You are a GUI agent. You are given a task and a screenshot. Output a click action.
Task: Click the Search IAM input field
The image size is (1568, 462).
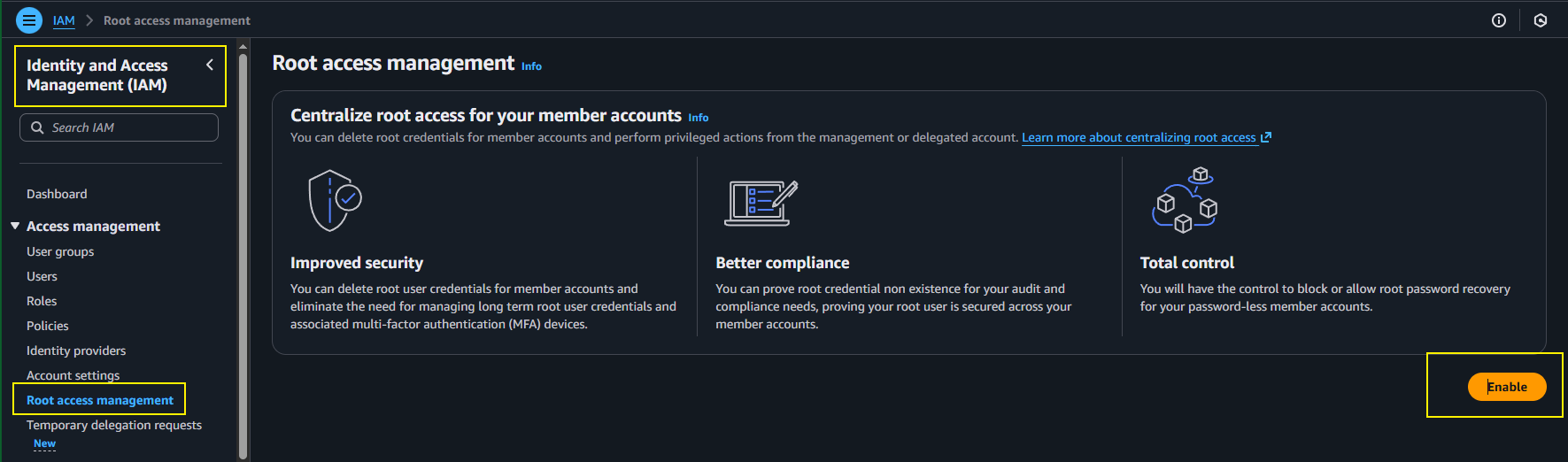tap(119, 127)
